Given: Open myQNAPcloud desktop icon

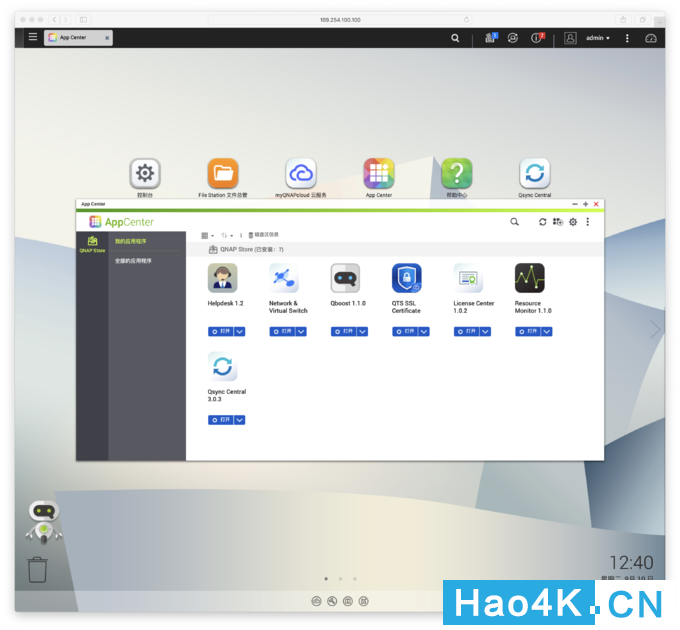Looking at the screenshot, I should (301, 173).
